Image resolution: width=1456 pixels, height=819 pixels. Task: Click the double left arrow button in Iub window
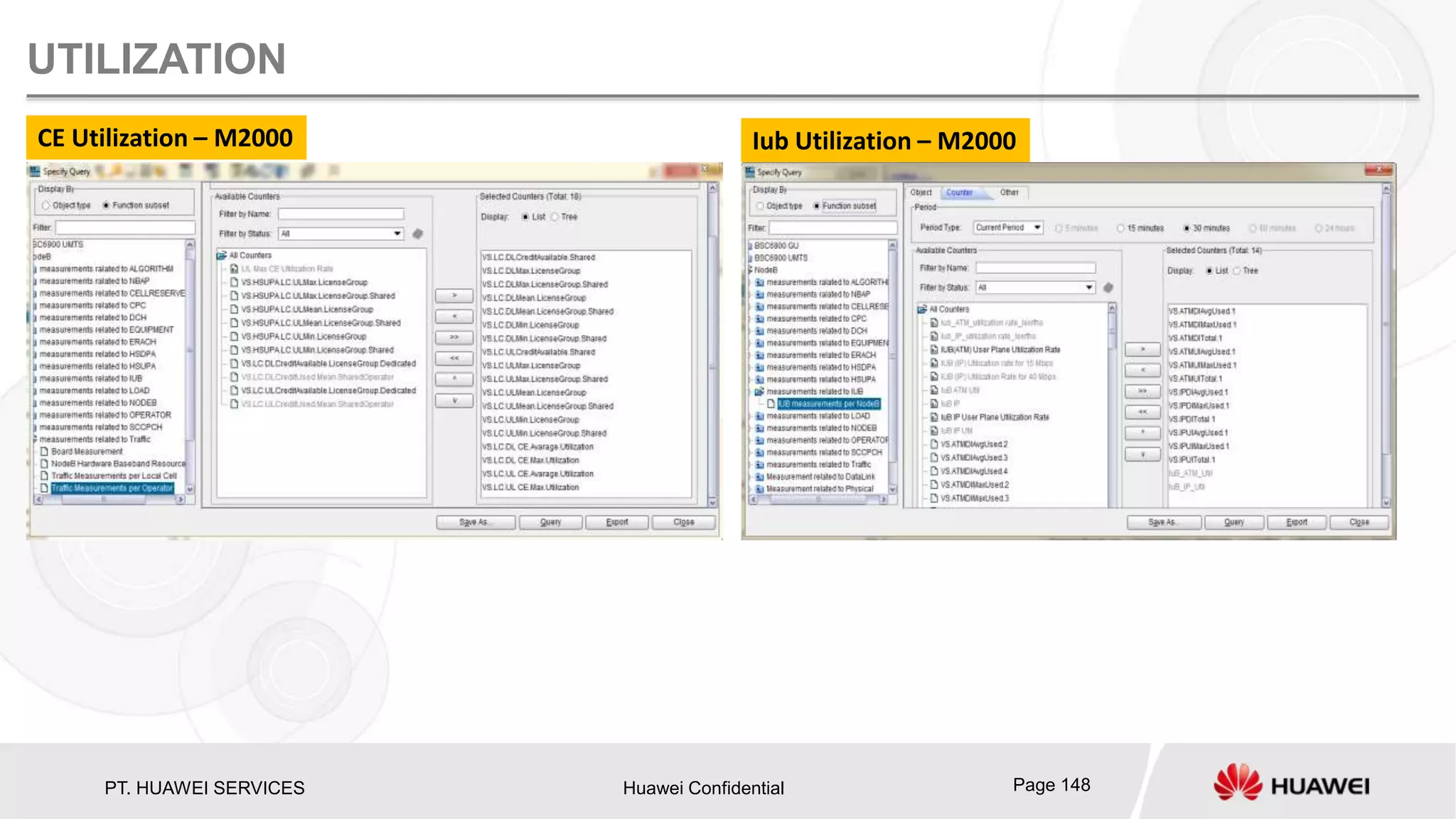coord(1142,412)
